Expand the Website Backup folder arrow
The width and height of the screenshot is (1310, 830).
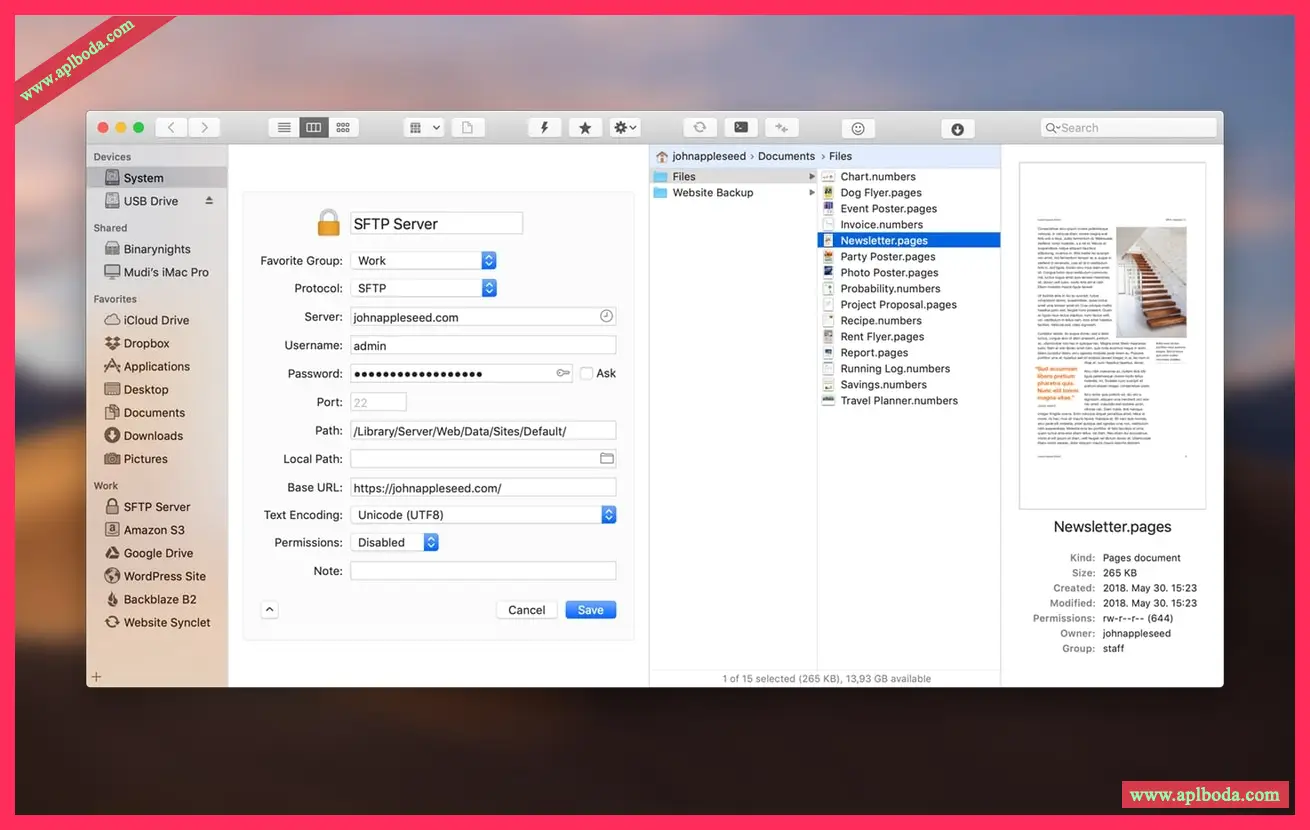click(x=812, y=193)
